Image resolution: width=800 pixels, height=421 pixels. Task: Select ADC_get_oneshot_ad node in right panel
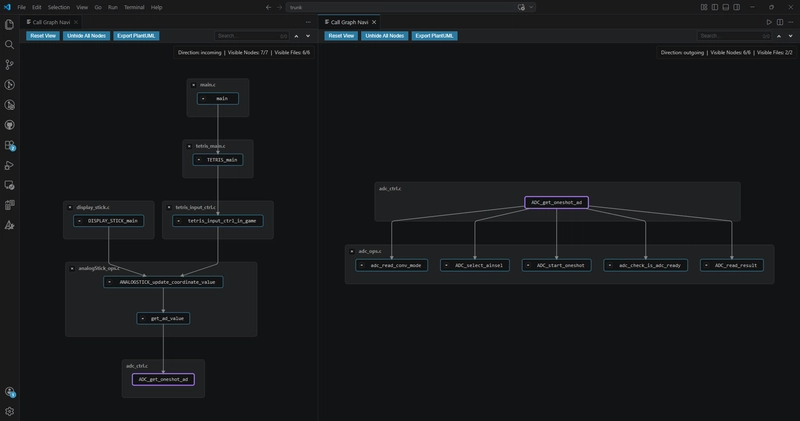556,203
